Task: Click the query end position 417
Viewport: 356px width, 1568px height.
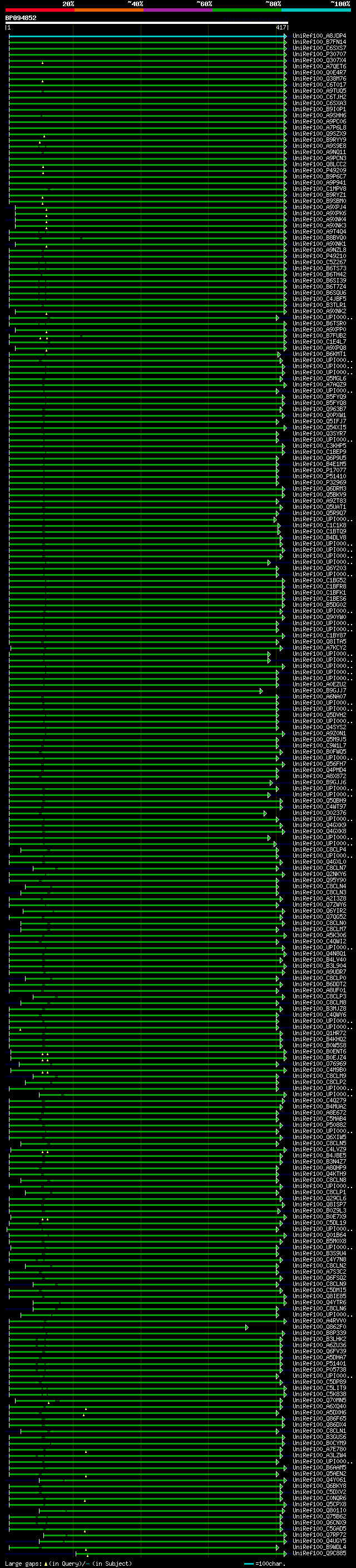Action: (x=280, y=28)
